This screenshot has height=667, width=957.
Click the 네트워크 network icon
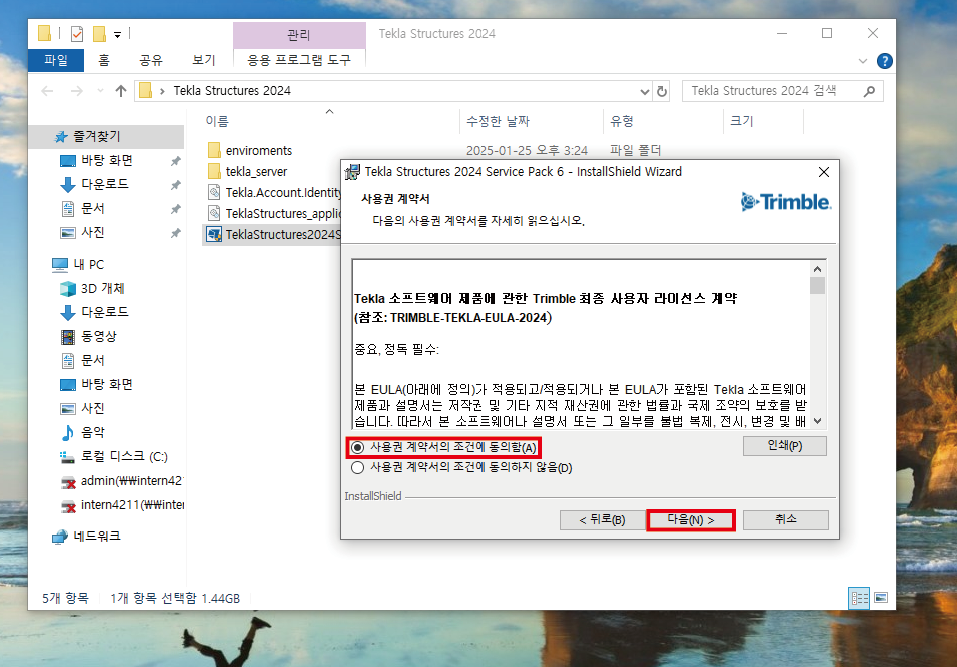point(60,537)
